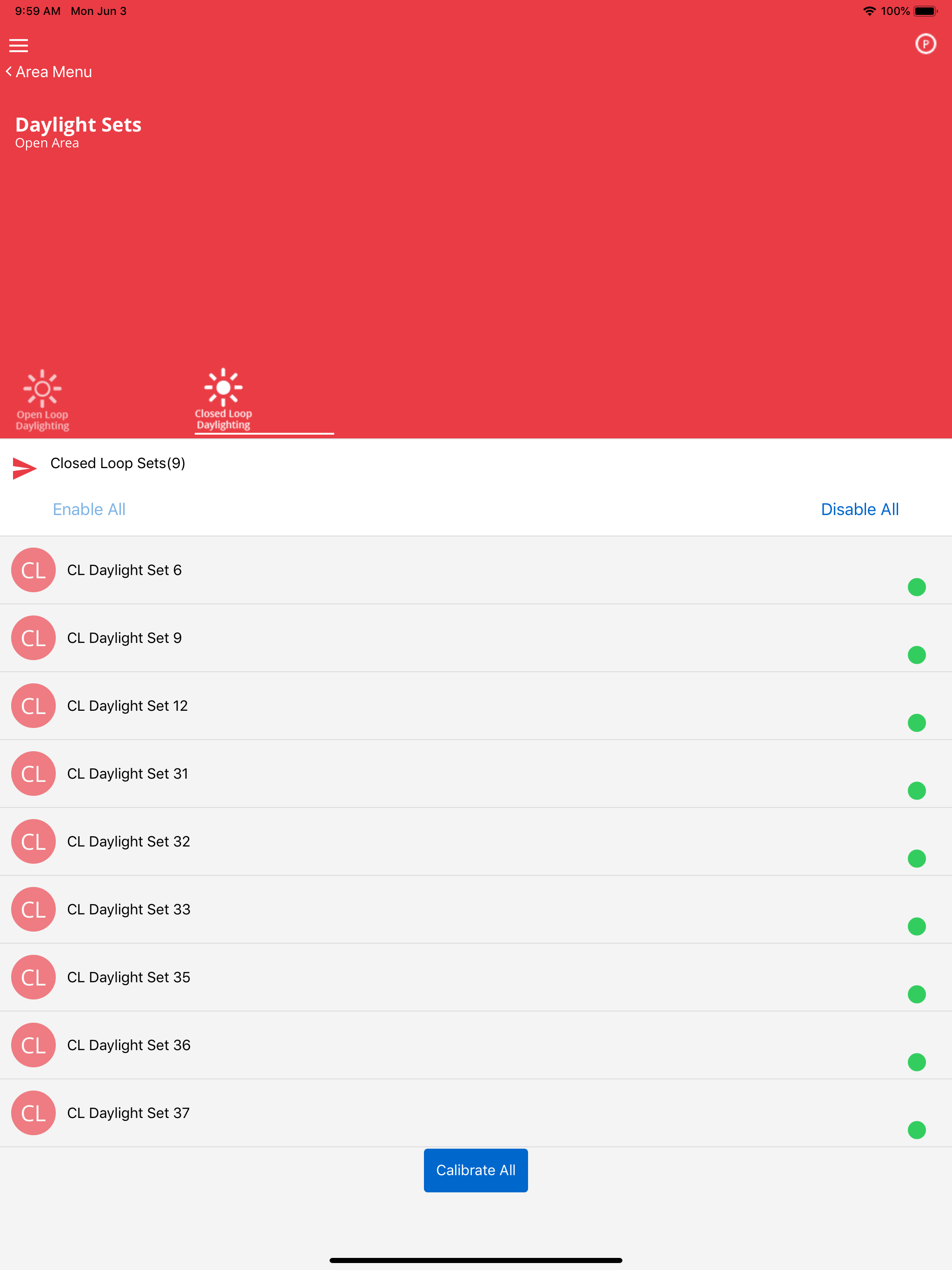Tap the CL avatar beside CL Daylight Set 31
The image size is (952, 1270).
33,774
